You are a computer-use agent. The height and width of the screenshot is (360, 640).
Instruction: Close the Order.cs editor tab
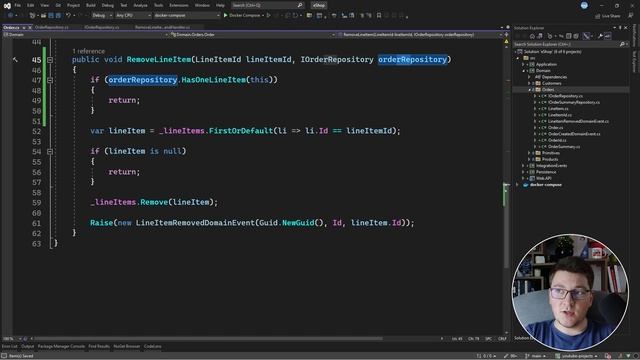pos(30,27)
